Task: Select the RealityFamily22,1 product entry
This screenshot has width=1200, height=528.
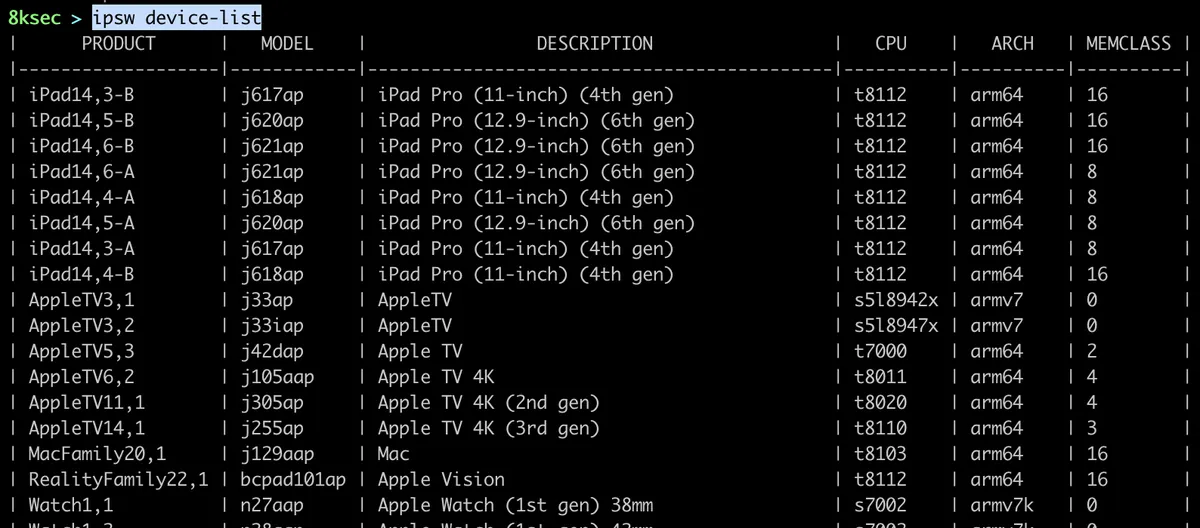Action: pos(118,479)
